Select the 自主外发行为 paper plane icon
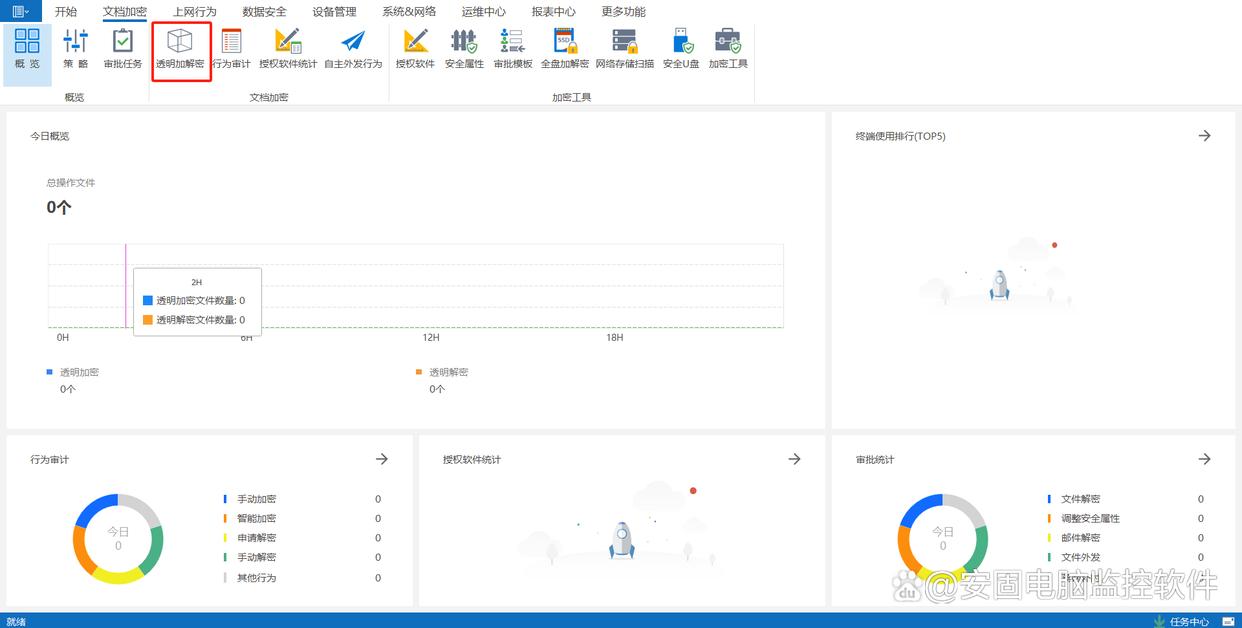This screenshot has width=1242, height=628. click(x=353, y=50)
